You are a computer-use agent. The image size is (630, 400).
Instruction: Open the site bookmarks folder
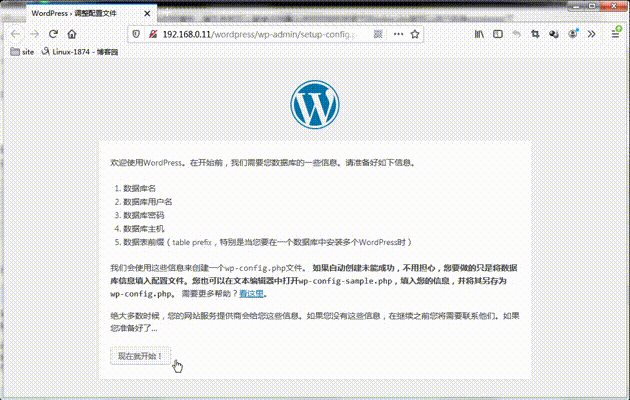22,52
